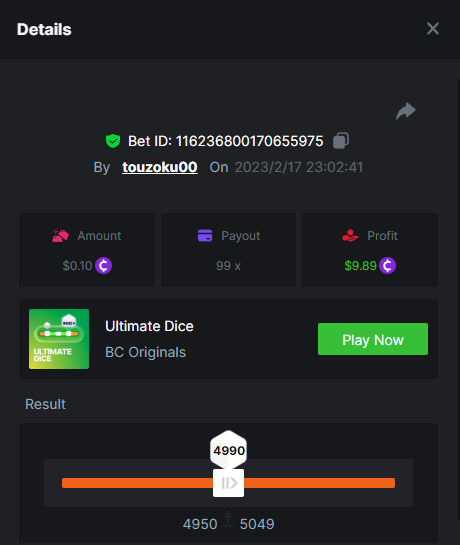Viewport: 460px width, 545px height.
Task: Click the BC Originals label
Action: pos(145,352)
